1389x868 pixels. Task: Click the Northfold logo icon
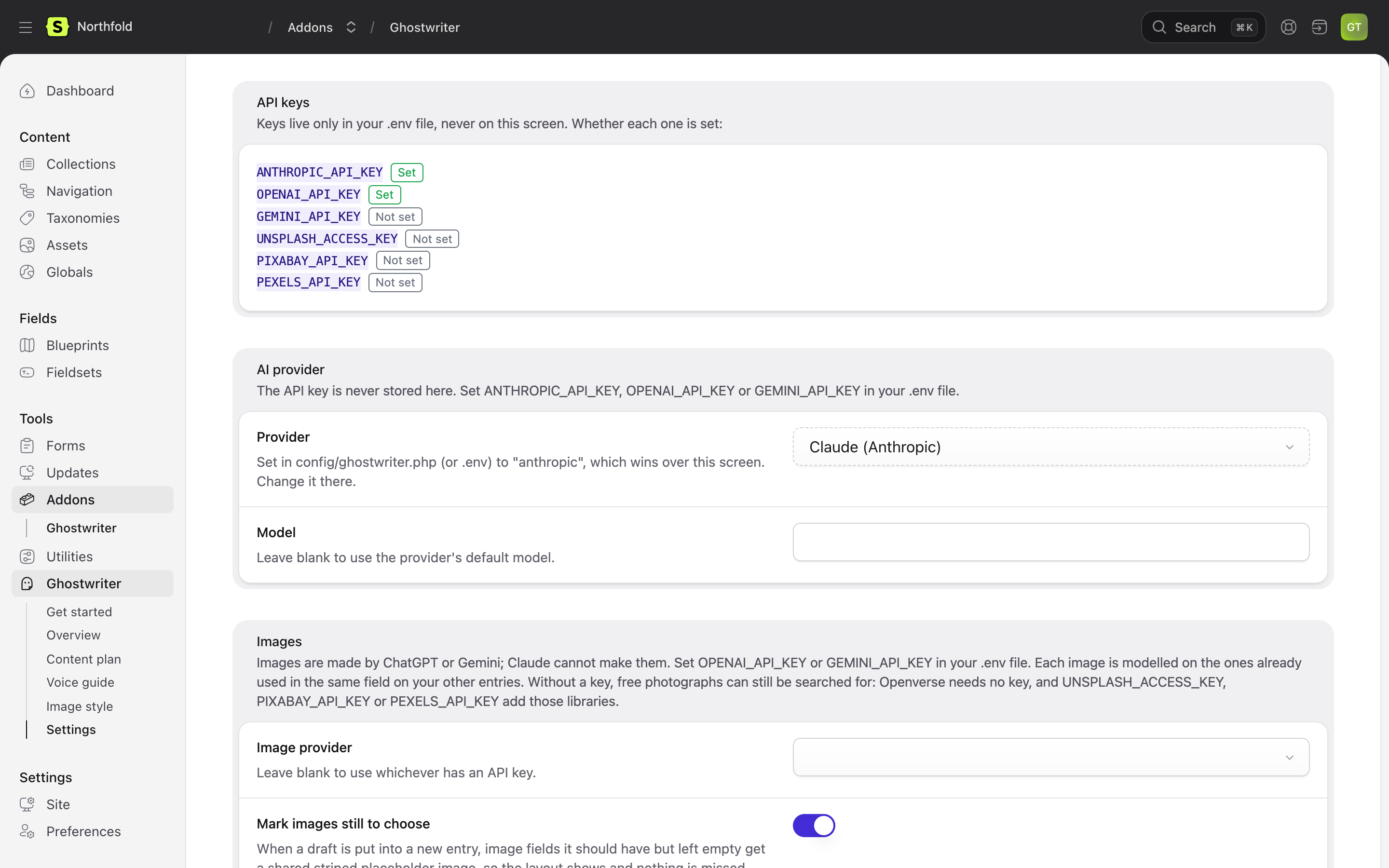pos(57,27)
